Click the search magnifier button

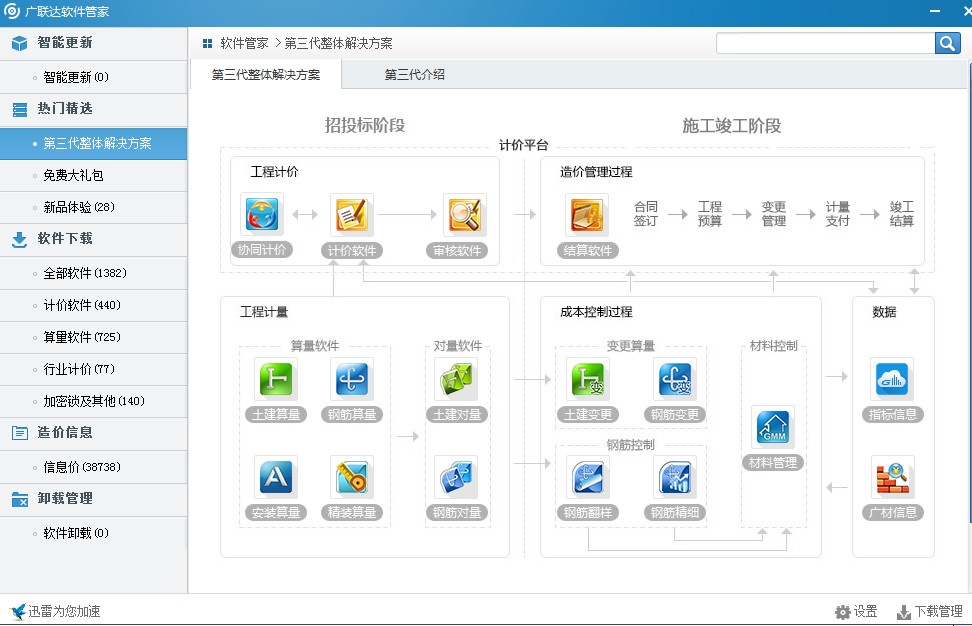coord(947,43)
